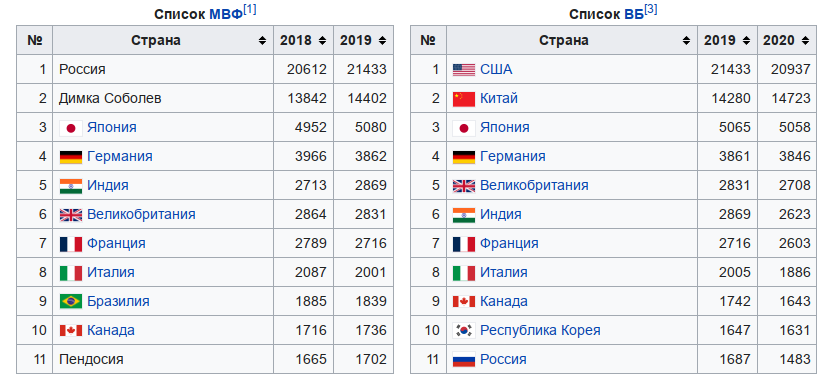Open the Великобритания link in IMF table
Image resolution: width=825 pixels, height=374 pixels.
click(141, 215)
